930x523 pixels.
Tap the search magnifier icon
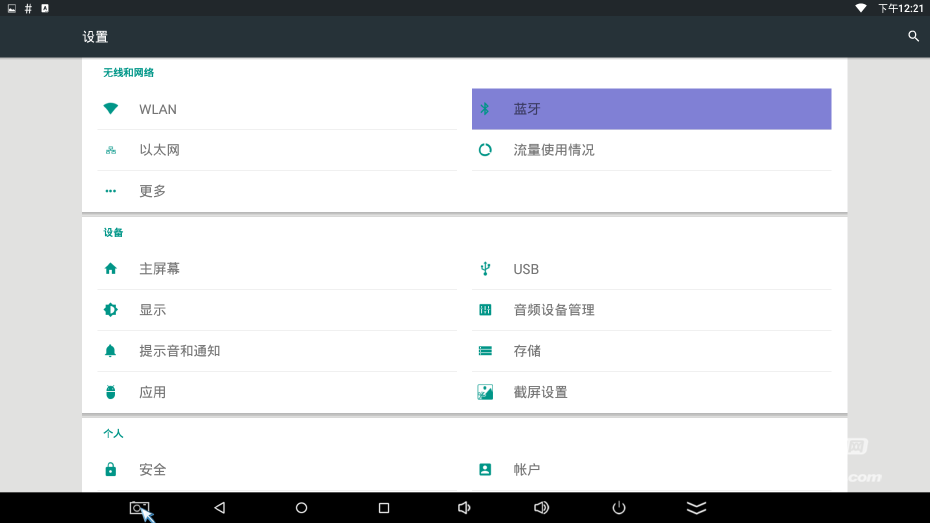click(912, 36)
